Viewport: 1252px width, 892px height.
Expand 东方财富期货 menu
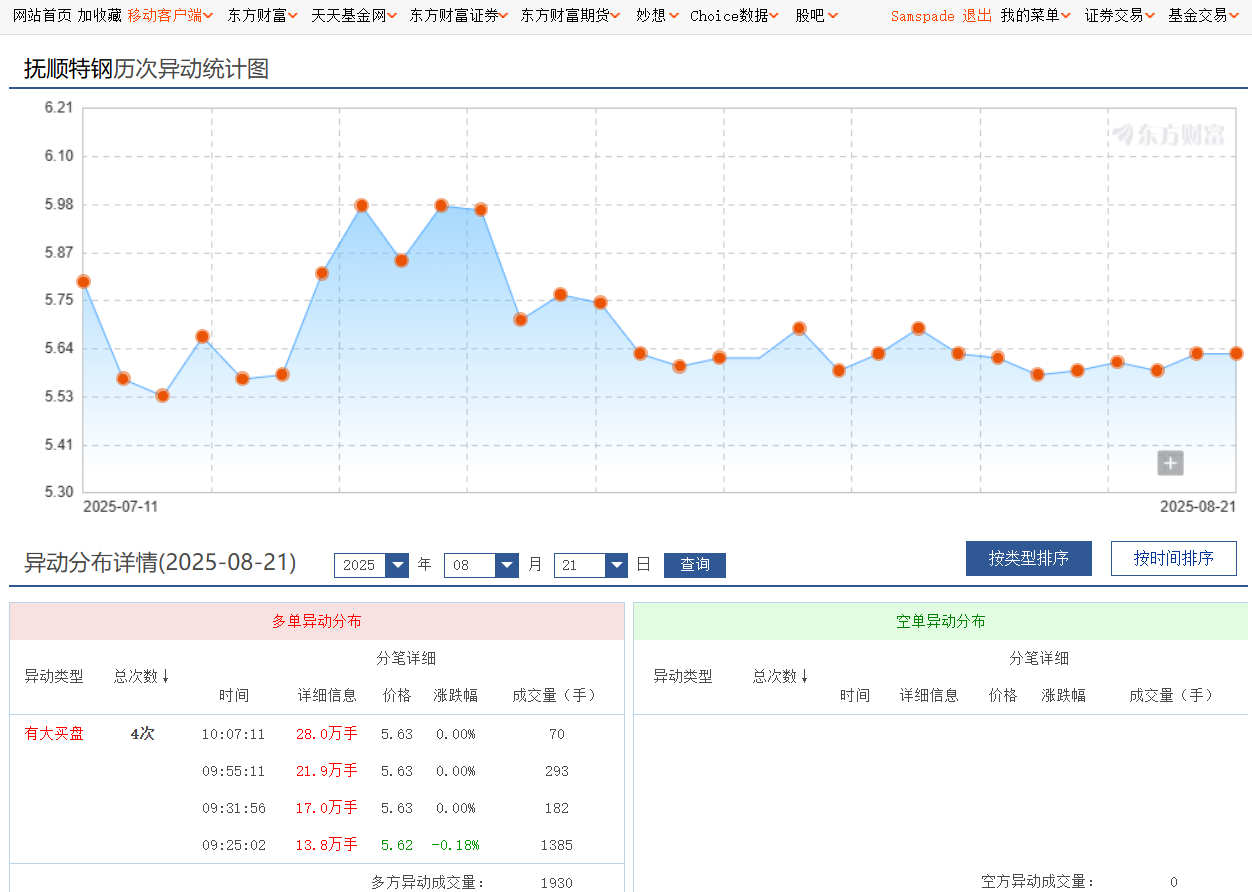coord(570,16)
